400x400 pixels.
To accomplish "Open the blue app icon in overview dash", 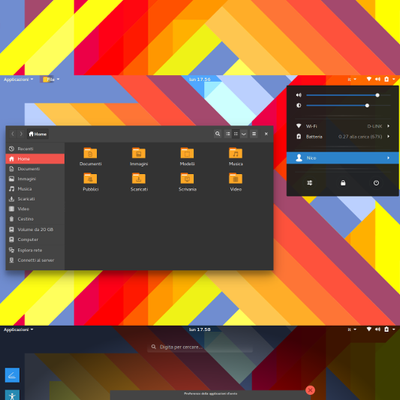I will 12,375.
